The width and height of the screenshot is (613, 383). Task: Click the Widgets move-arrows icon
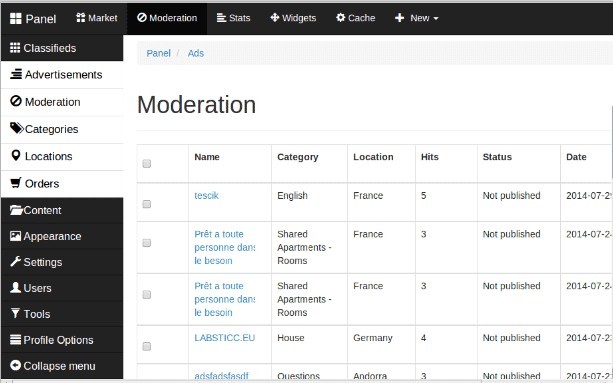click(275, 18)
